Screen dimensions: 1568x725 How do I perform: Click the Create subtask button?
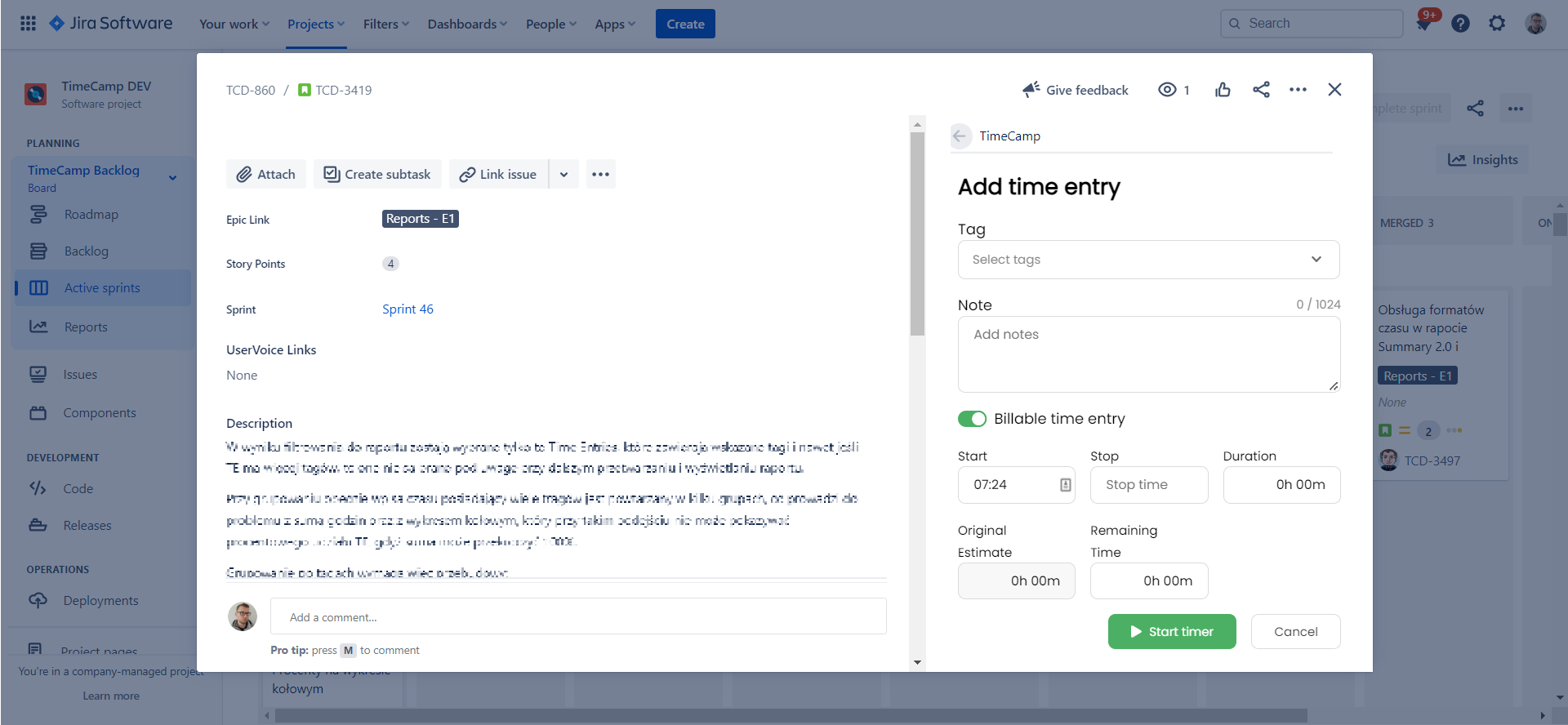pos(377,174)
